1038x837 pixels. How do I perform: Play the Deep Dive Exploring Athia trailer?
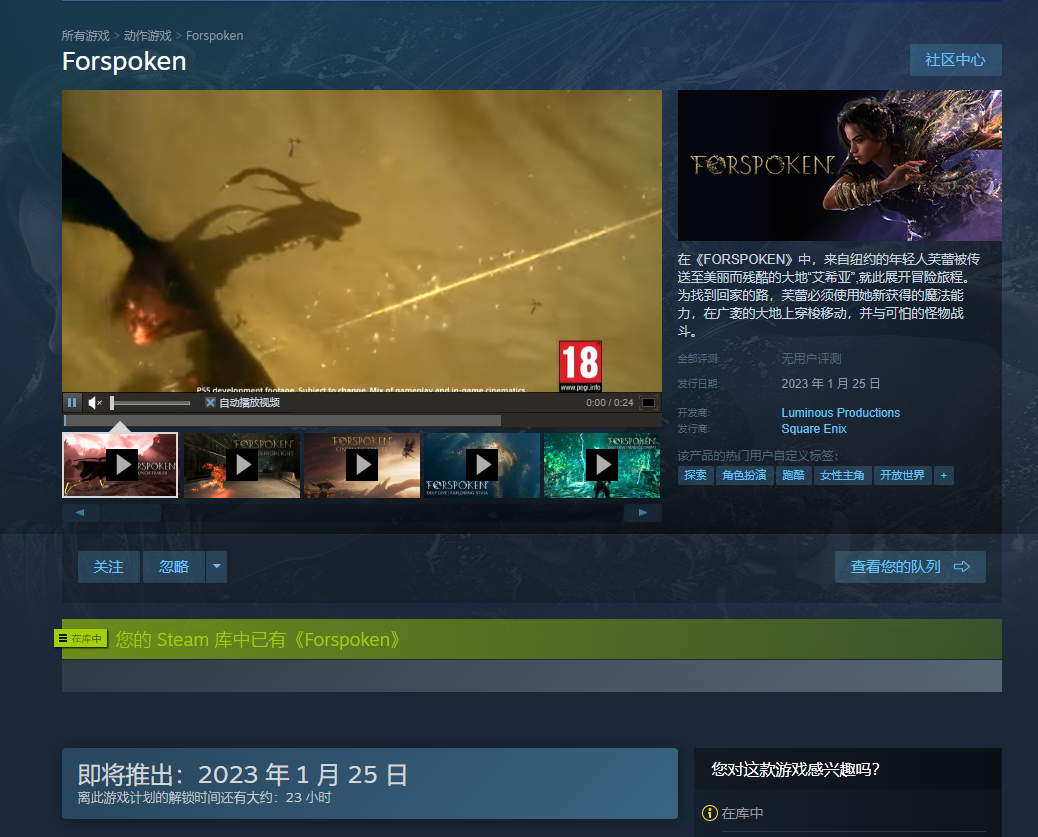pyautogui.click(x=482, y=465)
